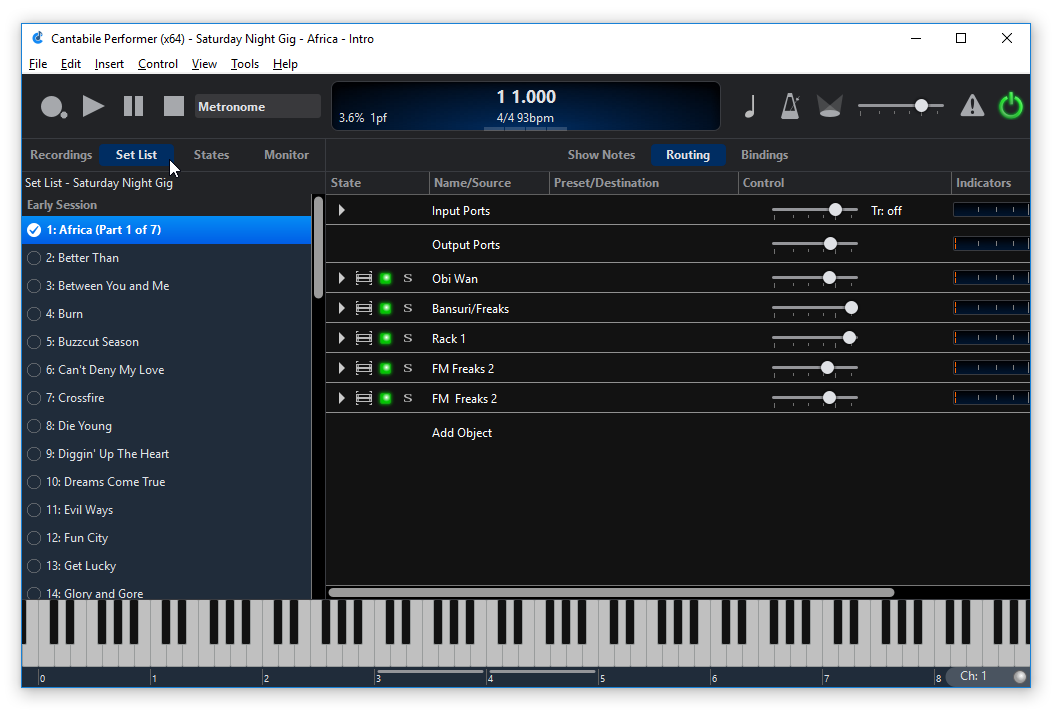Click the rack icon on Rack 1 row
Image resolution: width=1053 pixels, height=714 pixels.
363,338
